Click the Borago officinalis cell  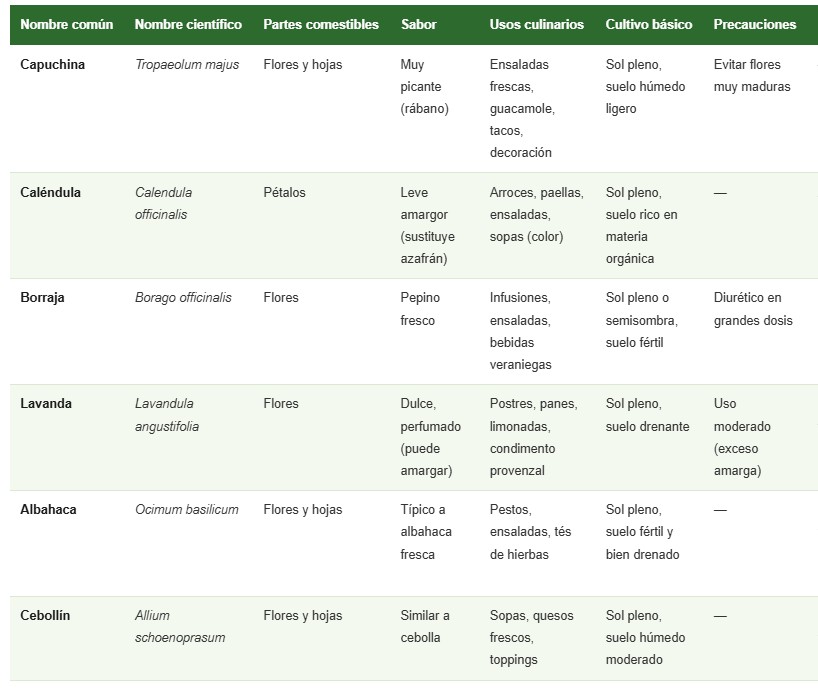[x=183, y=297]
